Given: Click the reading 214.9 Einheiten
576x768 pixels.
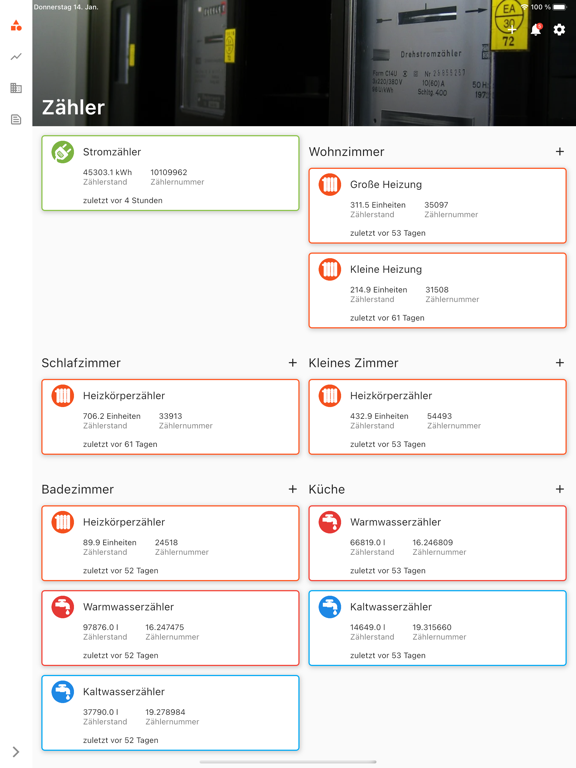Looking at the screenshot, I should pyautogui.click(x=379, y=290).
